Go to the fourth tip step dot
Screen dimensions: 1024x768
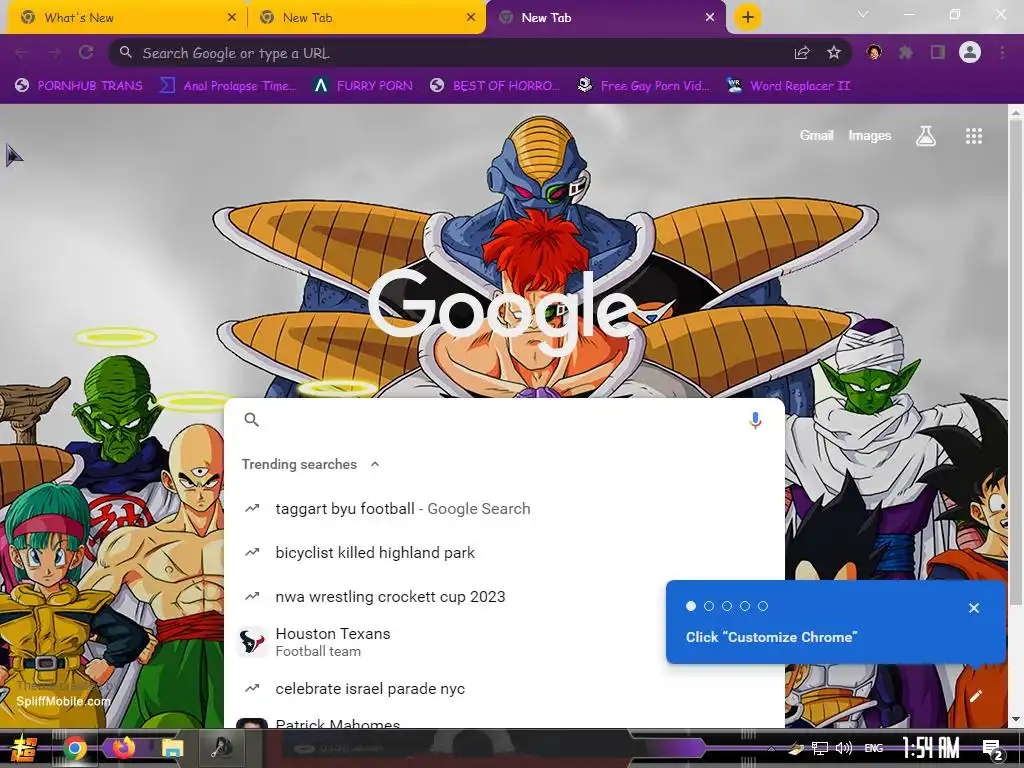744,606
